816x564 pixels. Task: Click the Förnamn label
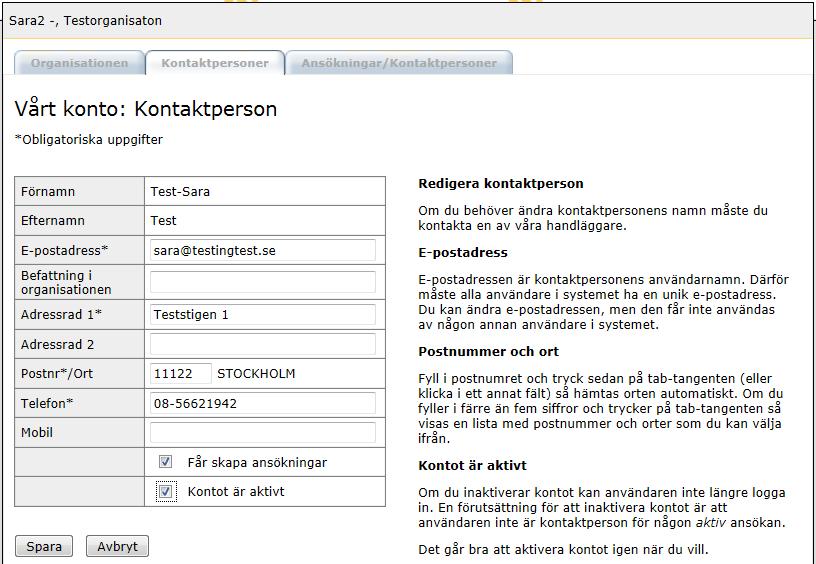coord(48,191)
